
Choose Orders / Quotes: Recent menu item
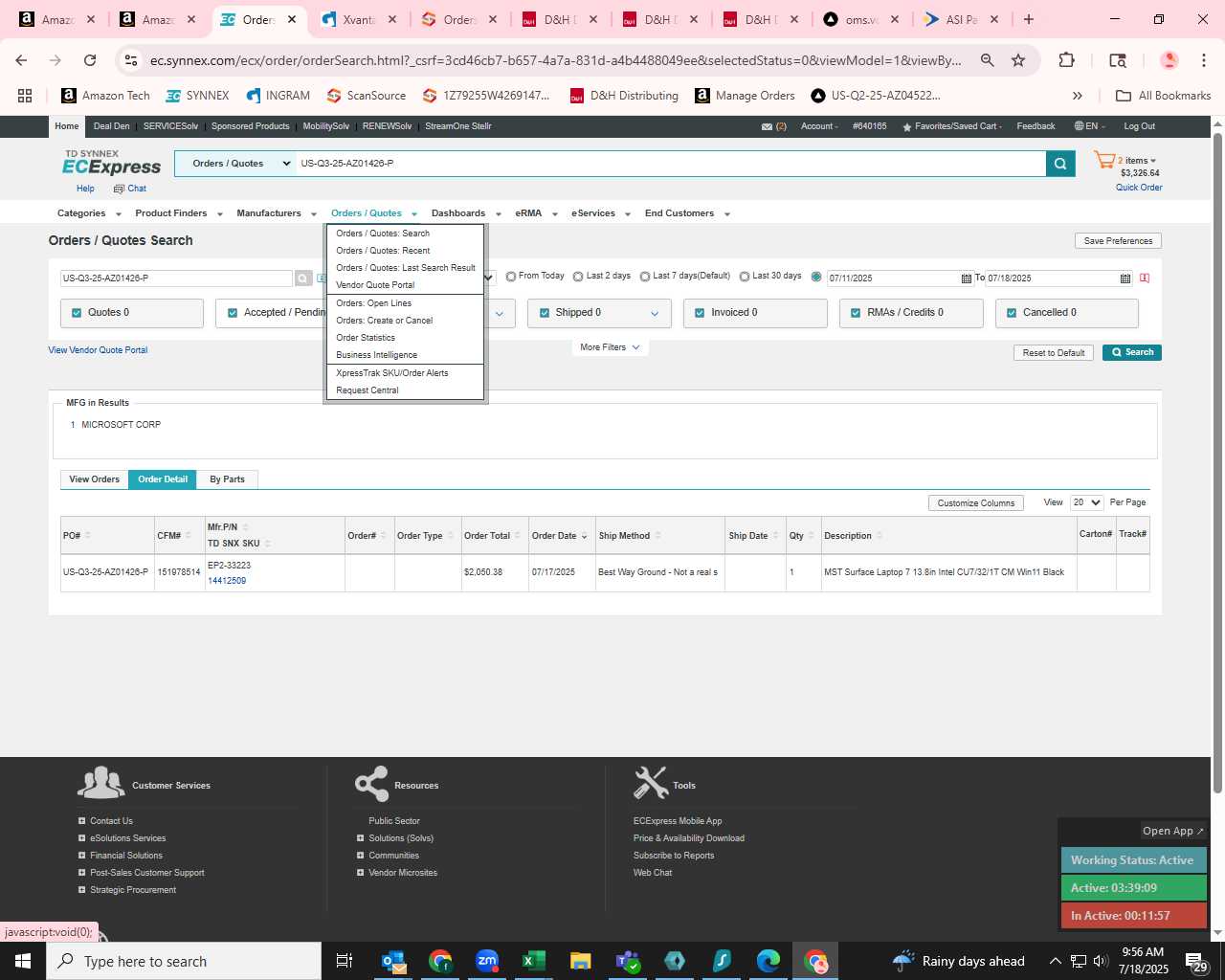(x=383, y=251)
